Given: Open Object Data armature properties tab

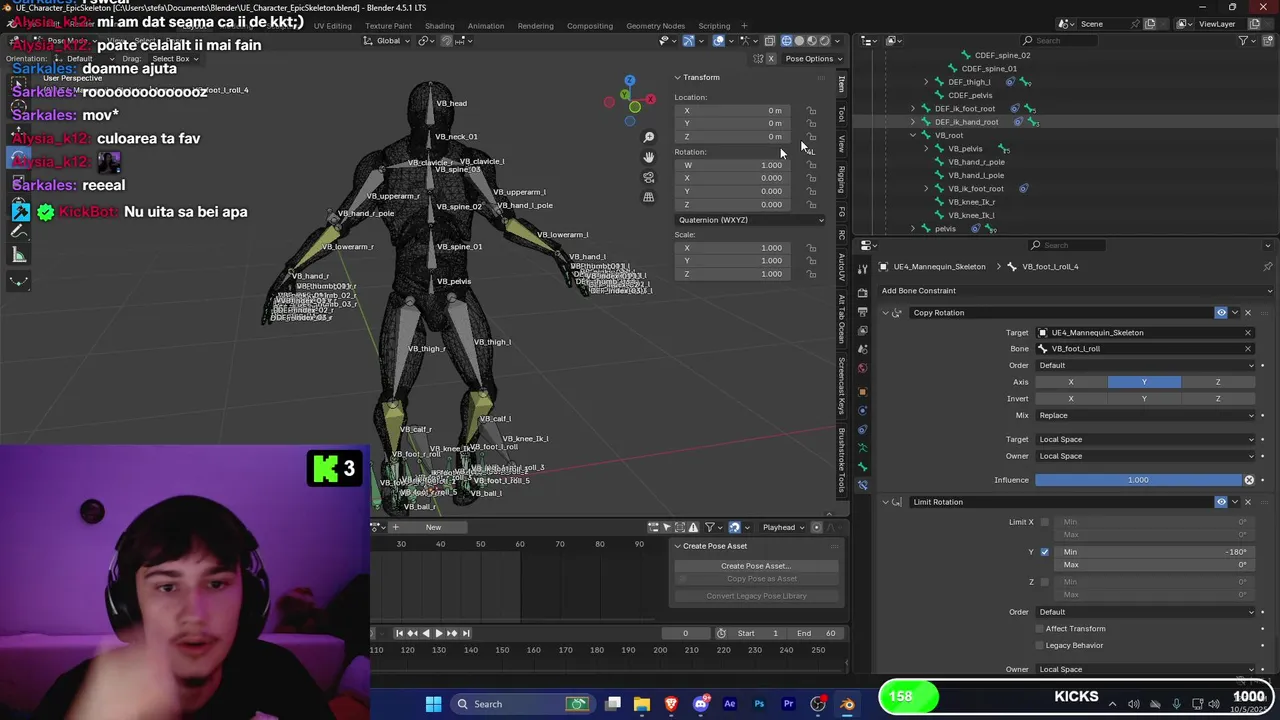Looking at the screenshot, I should coord(862,447).
